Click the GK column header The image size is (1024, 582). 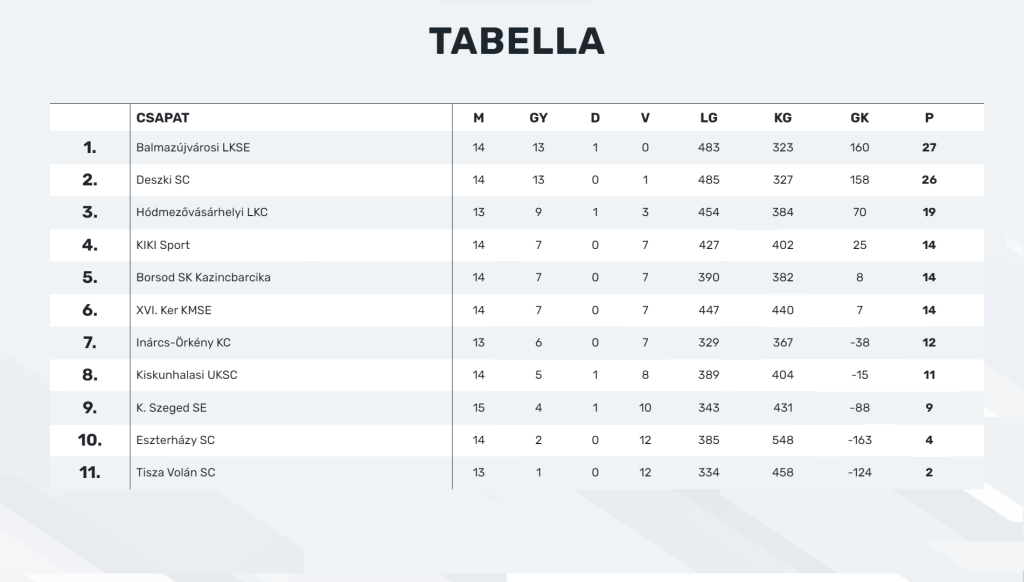[859, 117]
